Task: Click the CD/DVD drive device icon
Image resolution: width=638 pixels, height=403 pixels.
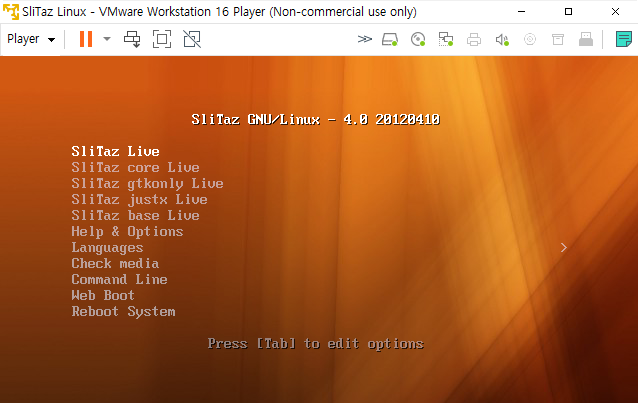Action: coord(418,39)
